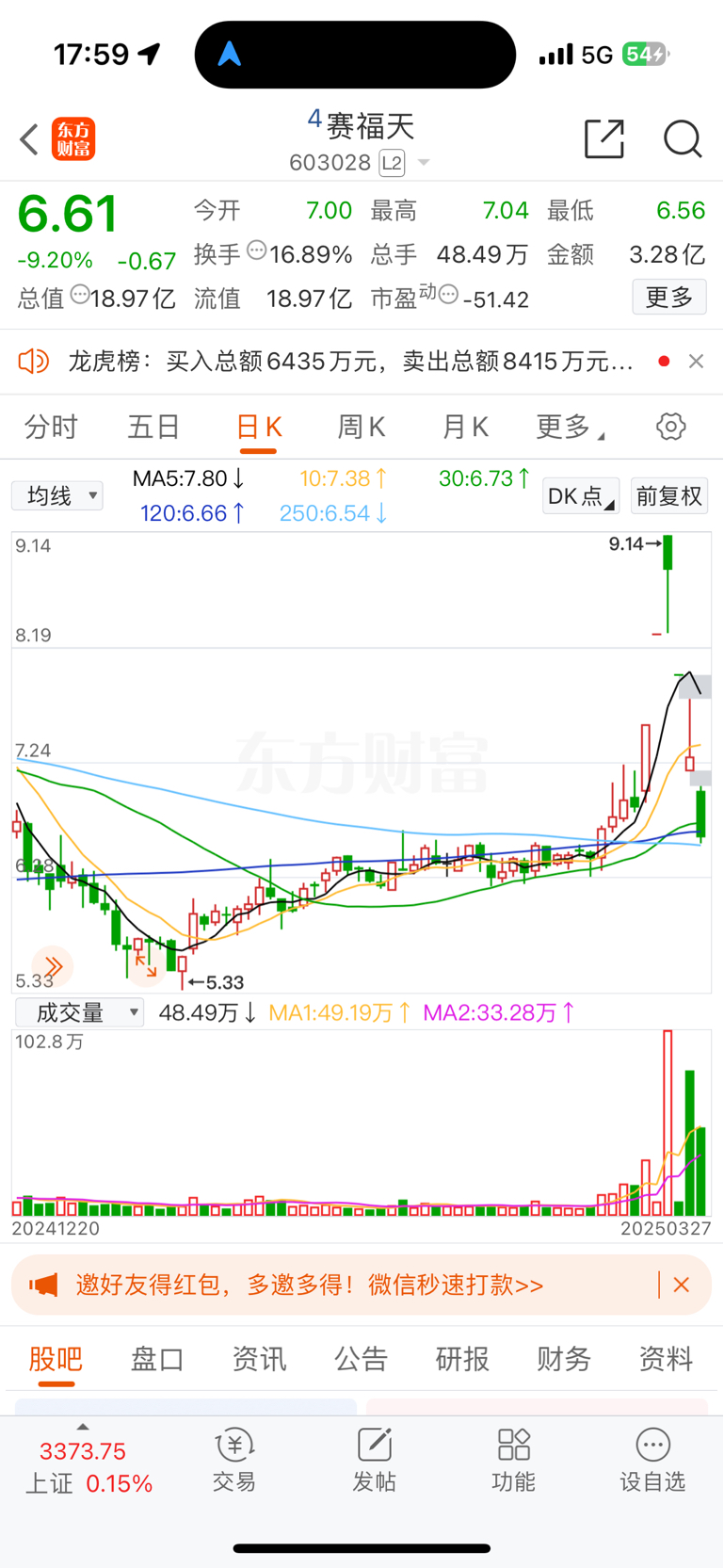Viewport: 724px width, 1568px height.
Task: Switch to the 资料 tab
Action: (x=666, y=1359)
